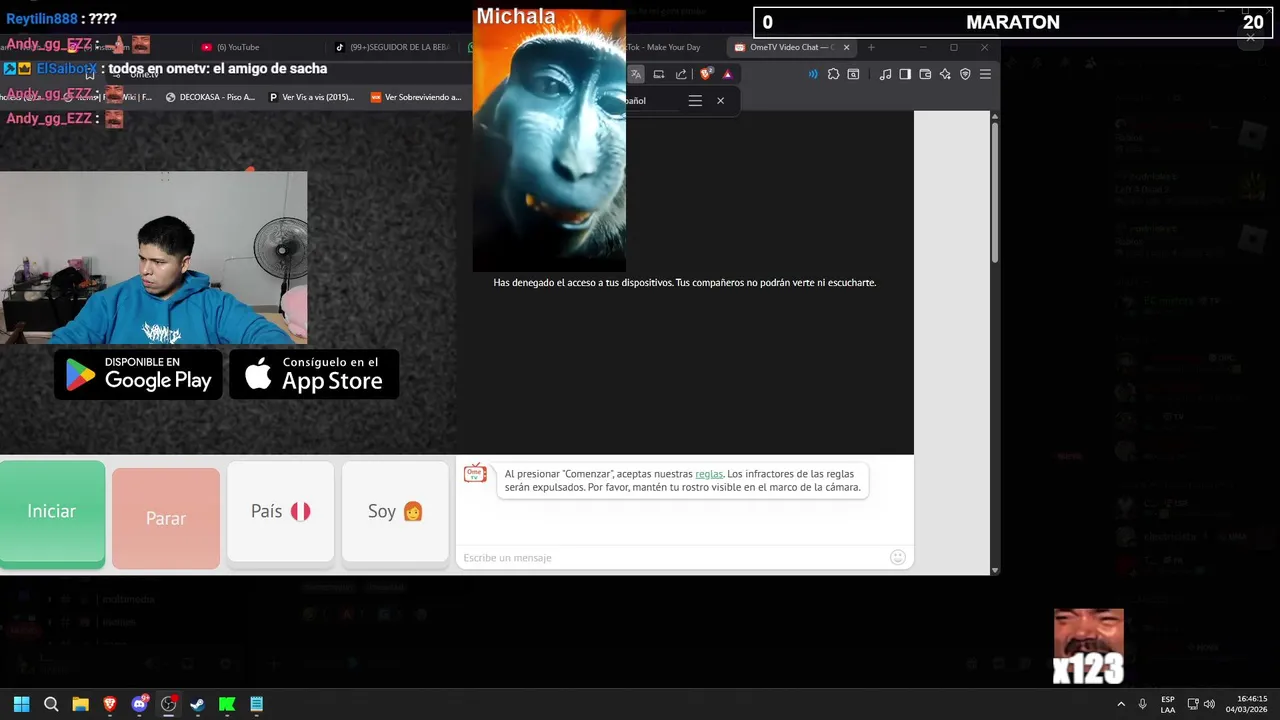This screenshot has height=720, width=1280.
Task: Open Brave Rewards triangle icon
Action: click(727, 74)
